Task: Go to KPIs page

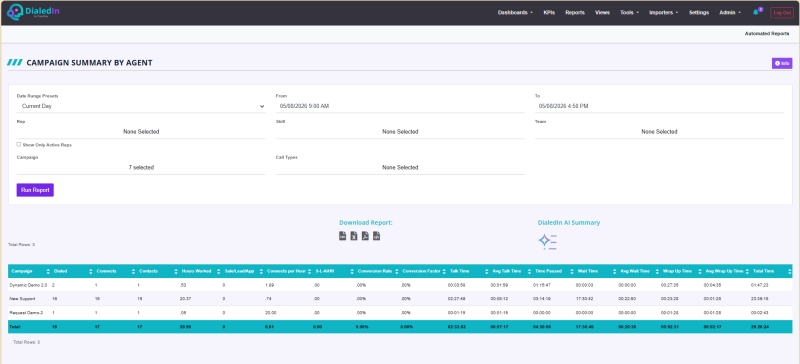Action: click(x=549, y=13)
